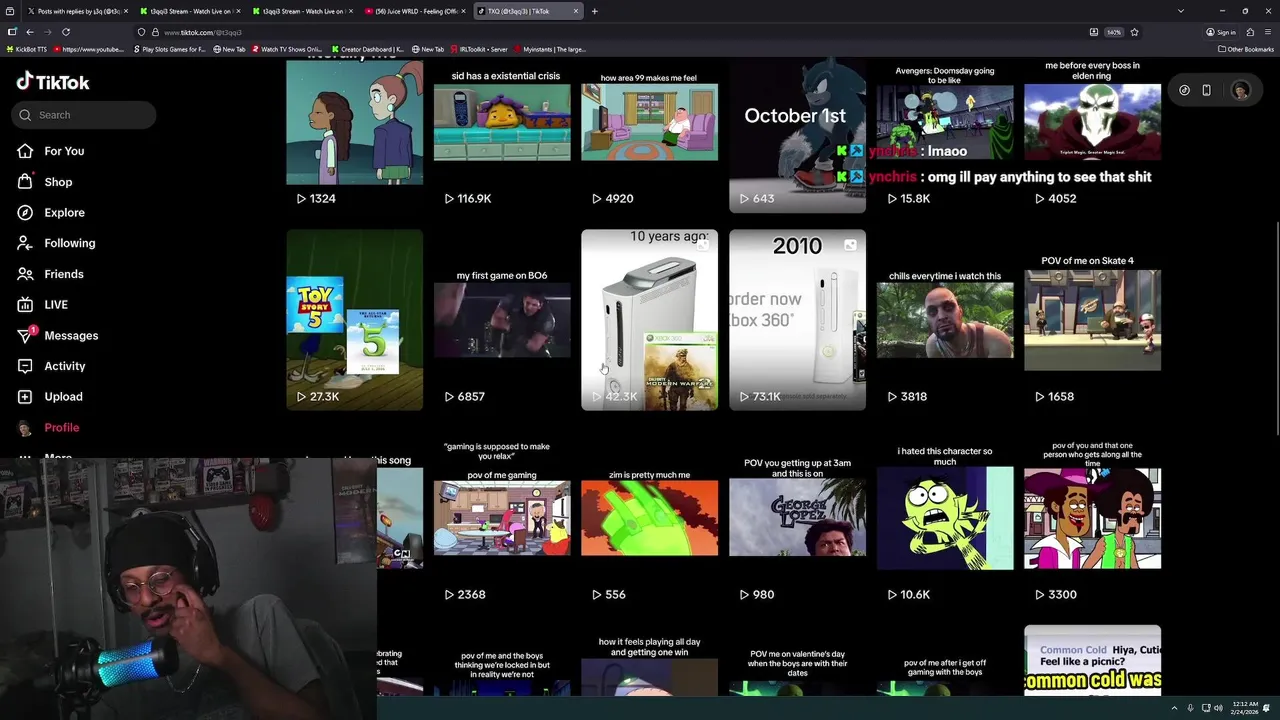1280x720 pixels.
Task: Switch to Posts with replies X tab
Action: (77, 11)
